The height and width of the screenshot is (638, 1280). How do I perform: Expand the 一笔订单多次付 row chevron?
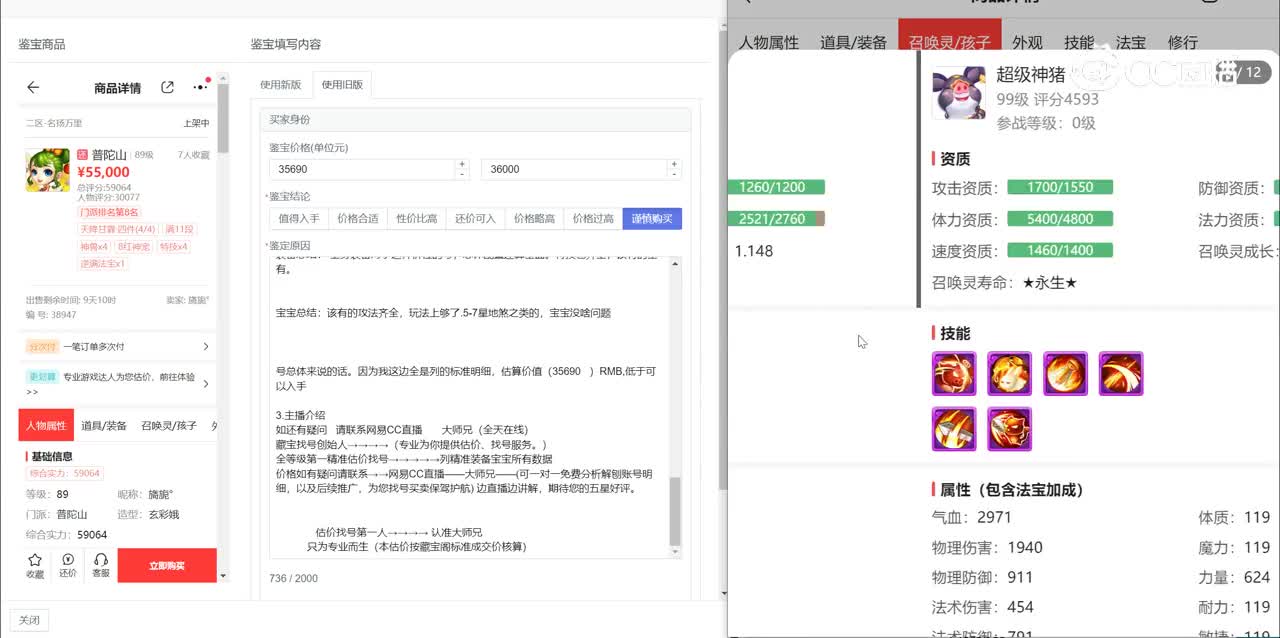click(206, 347)
